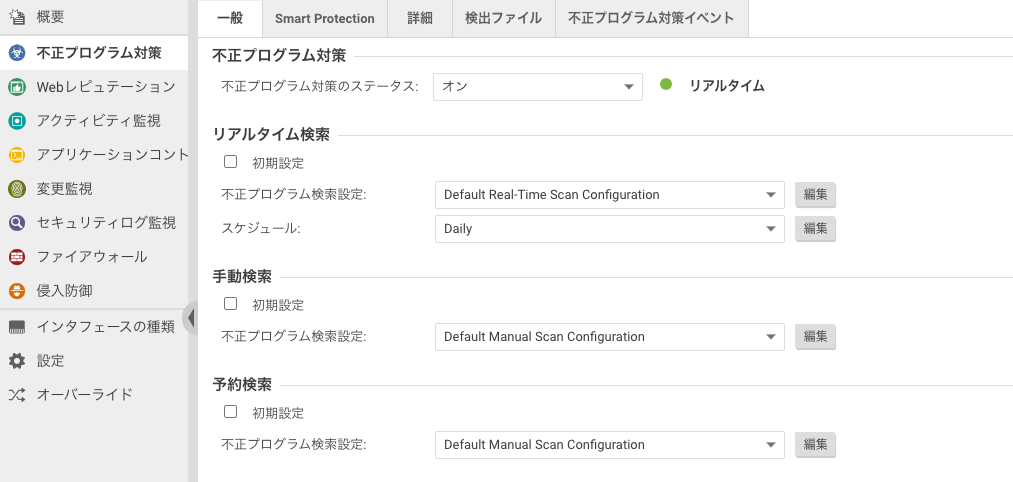Click the セキュリティログ監視 magnifier icon

(x=16, y=223)
